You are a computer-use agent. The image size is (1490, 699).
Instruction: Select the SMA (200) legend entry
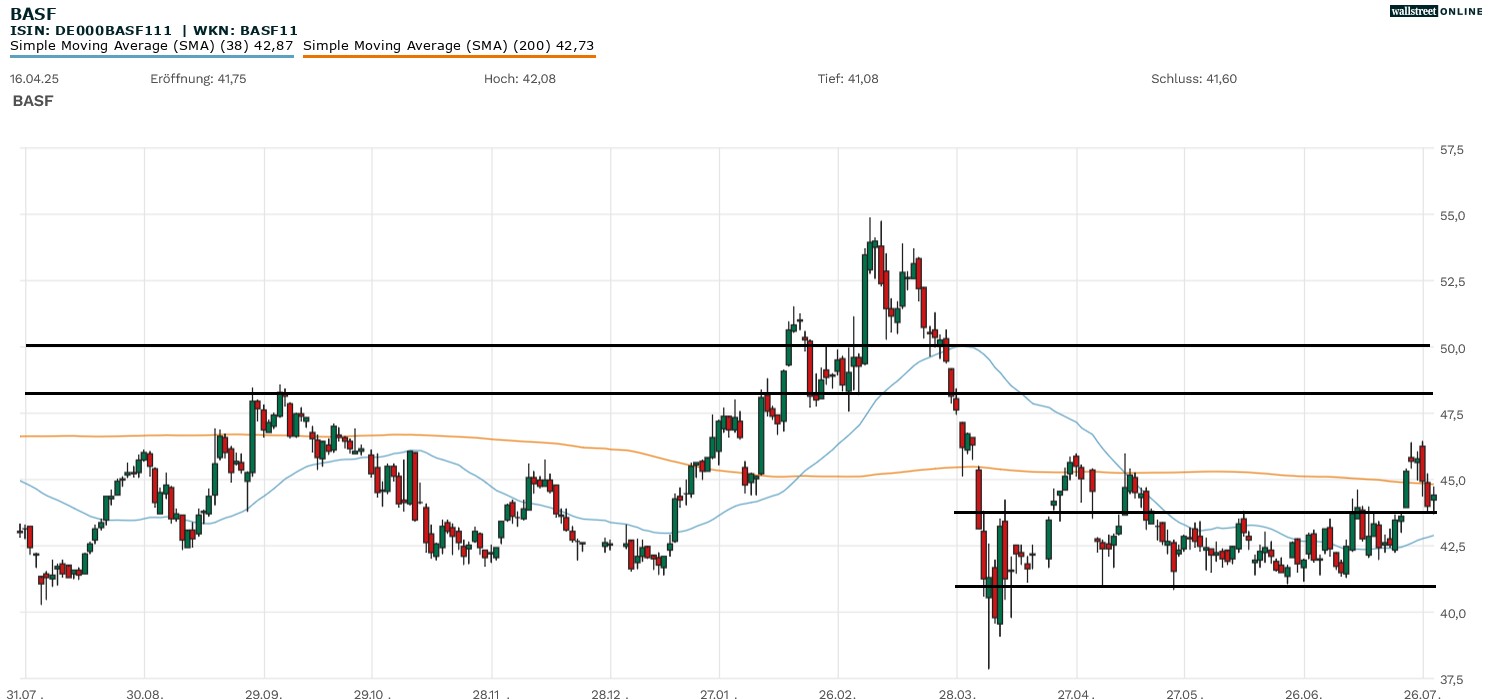[x=448, y=45]
